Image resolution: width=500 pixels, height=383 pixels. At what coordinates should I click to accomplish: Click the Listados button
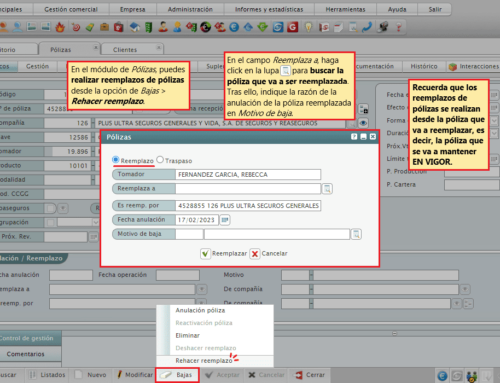coord(47,375)
